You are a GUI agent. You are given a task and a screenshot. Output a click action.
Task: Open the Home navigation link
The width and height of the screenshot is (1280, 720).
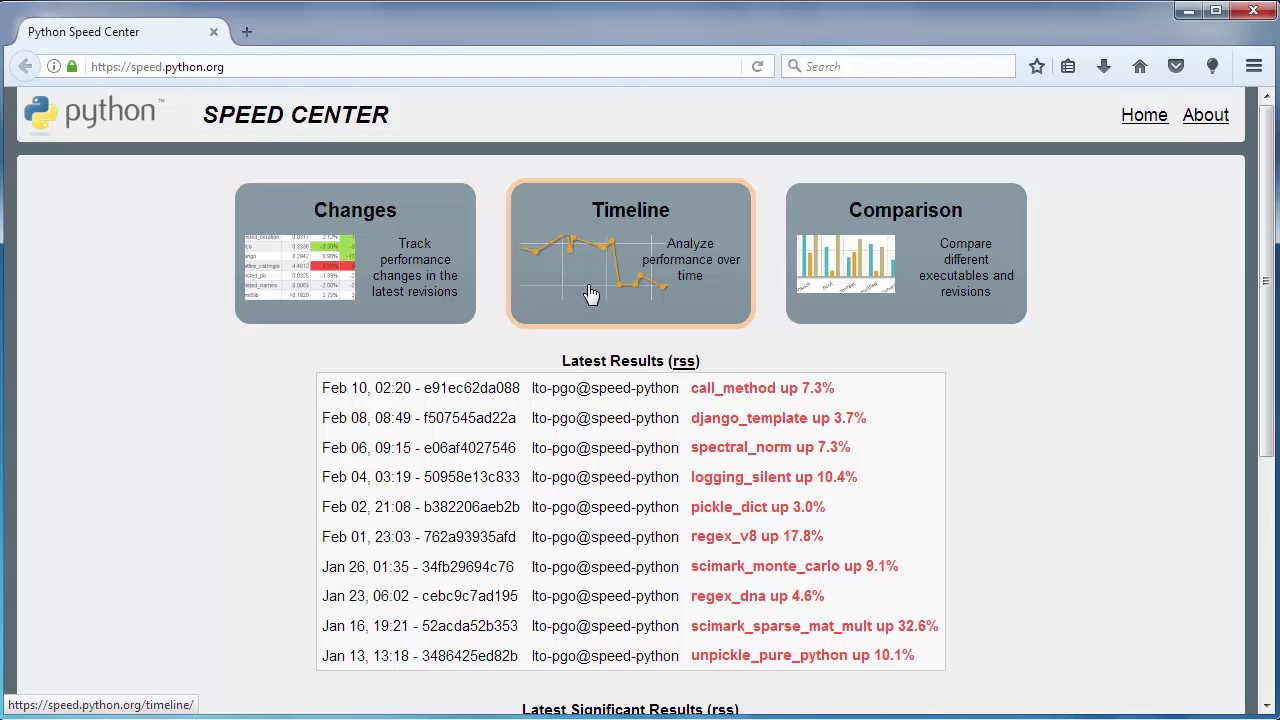coord(1144,115)
